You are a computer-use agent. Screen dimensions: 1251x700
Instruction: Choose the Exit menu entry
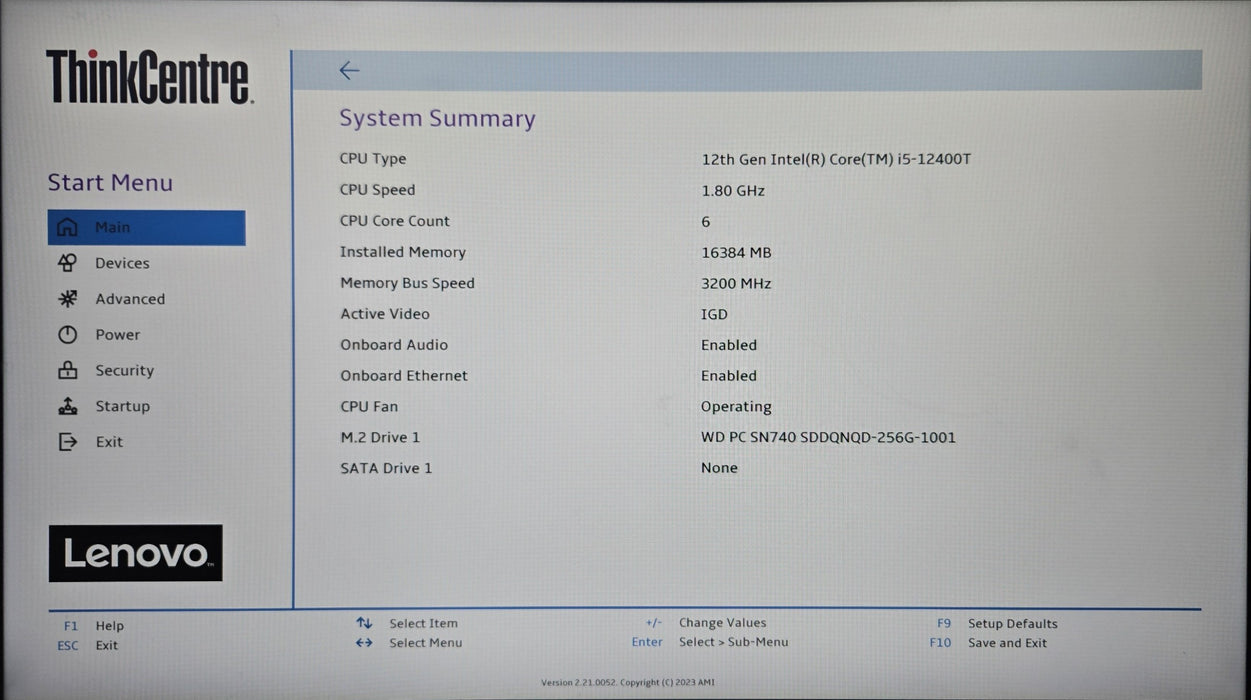(109, 442)
